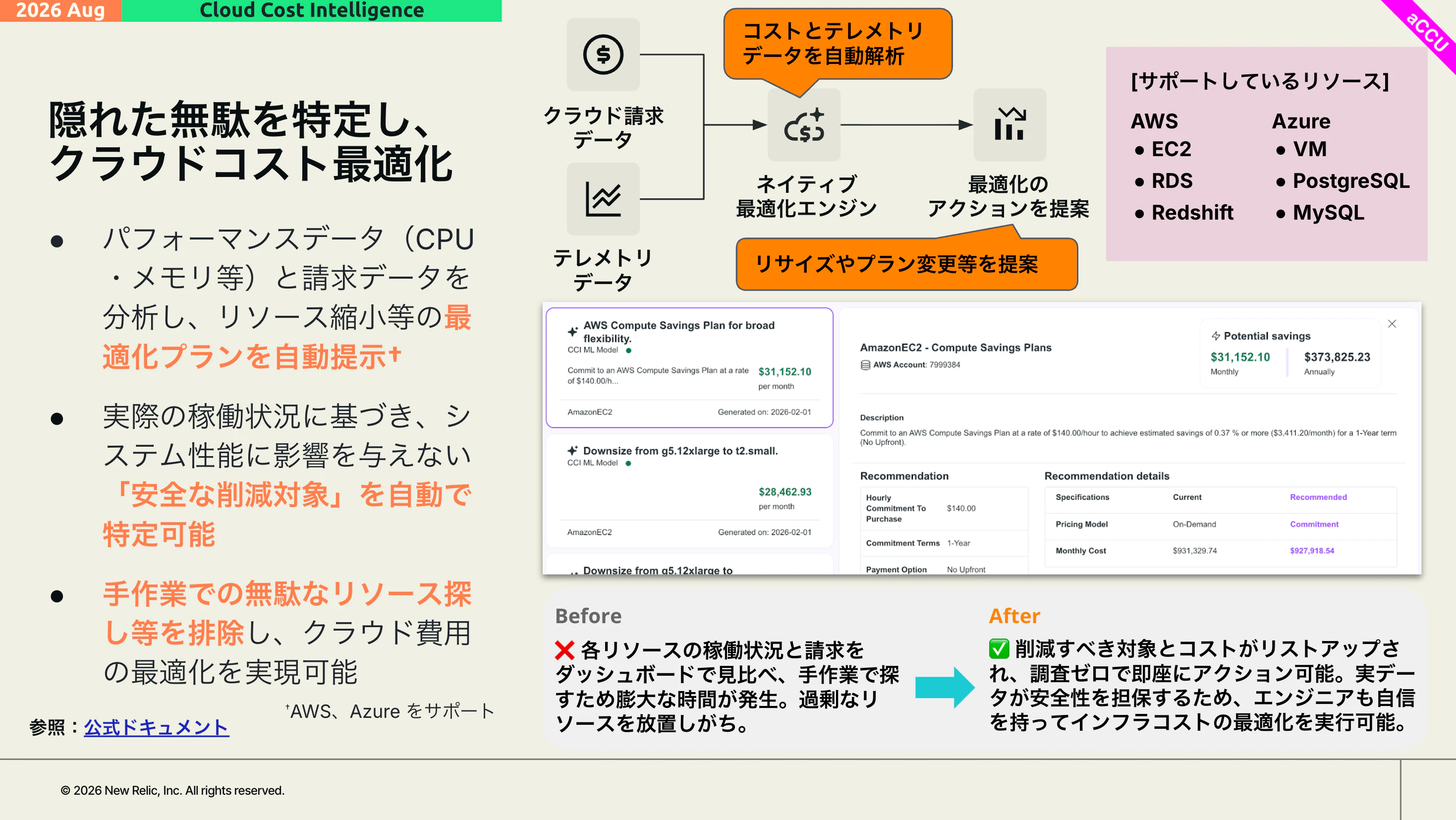Click the 最適化のアクションを提案 label
The width and height of the screenshot is (1456, 820).
tap(1008, 196)
